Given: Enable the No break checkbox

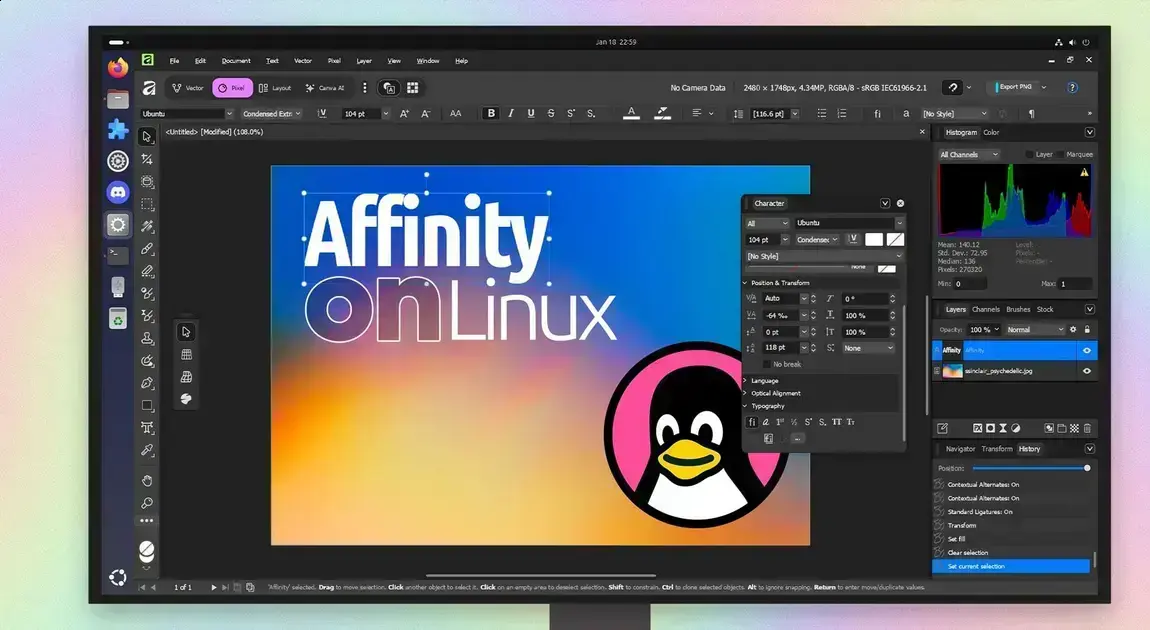Looking at the screenshot, I should coord(767,365).
